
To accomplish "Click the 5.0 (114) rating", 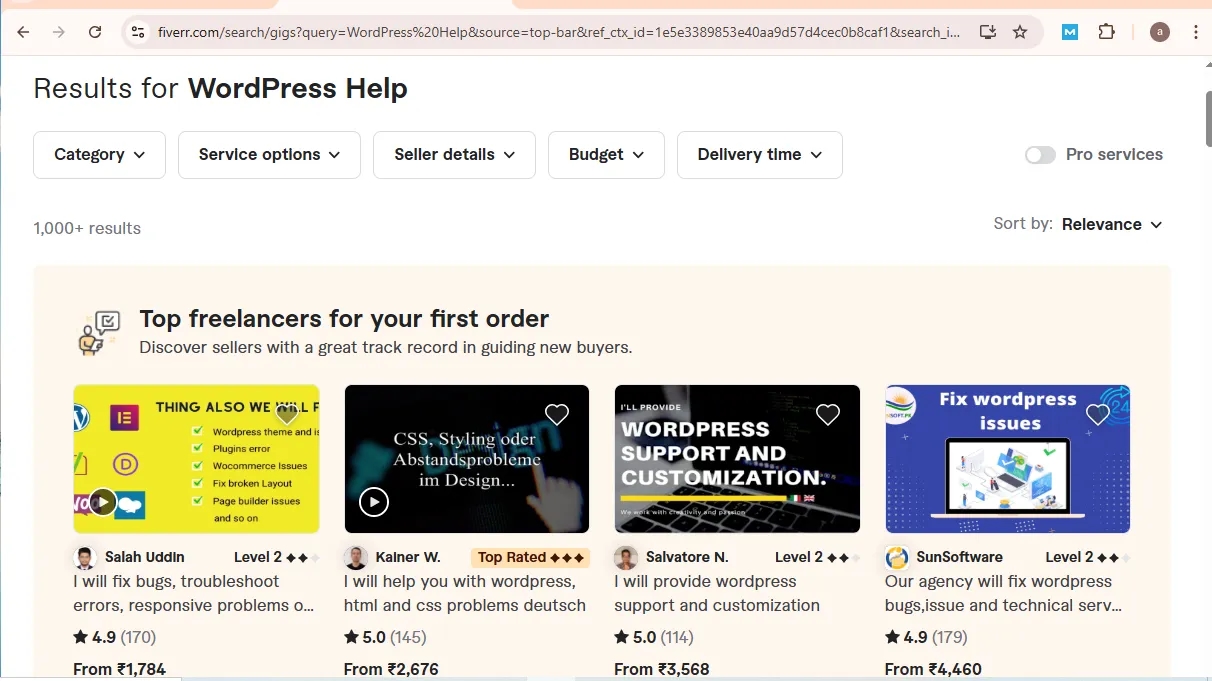I will coord(654,637).
